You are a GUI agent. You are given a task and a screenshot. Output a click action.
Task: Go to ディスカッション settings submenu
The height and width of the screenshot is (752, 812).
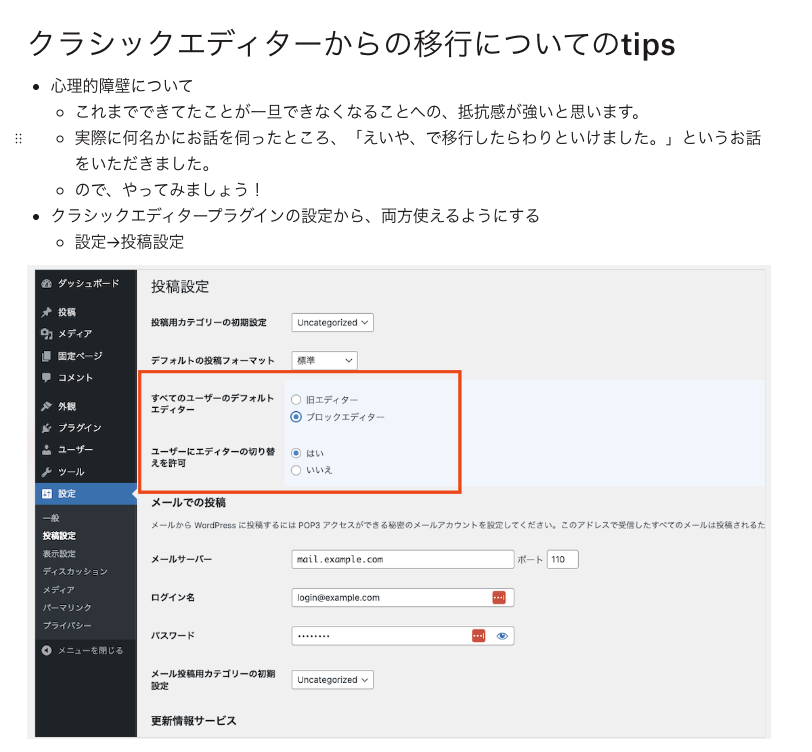75,571
